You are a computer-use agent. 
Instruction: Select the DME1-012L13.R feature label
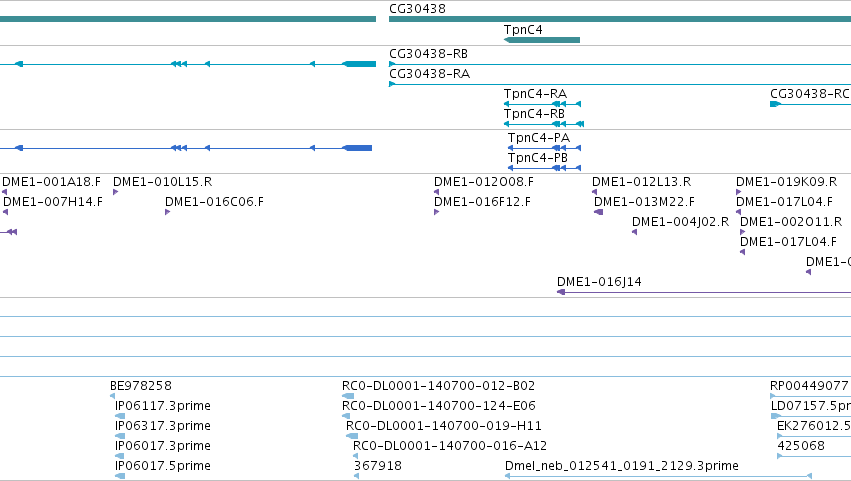point(642,182)
